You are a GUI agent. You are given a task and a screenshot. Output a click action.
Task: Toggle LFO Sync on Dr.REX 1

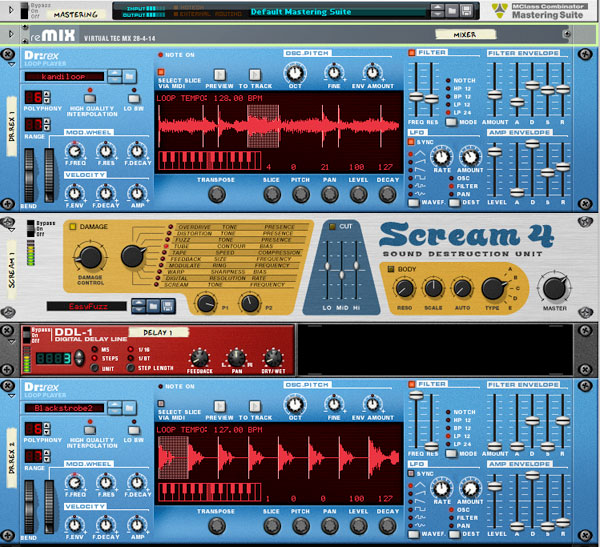point(411,142)
